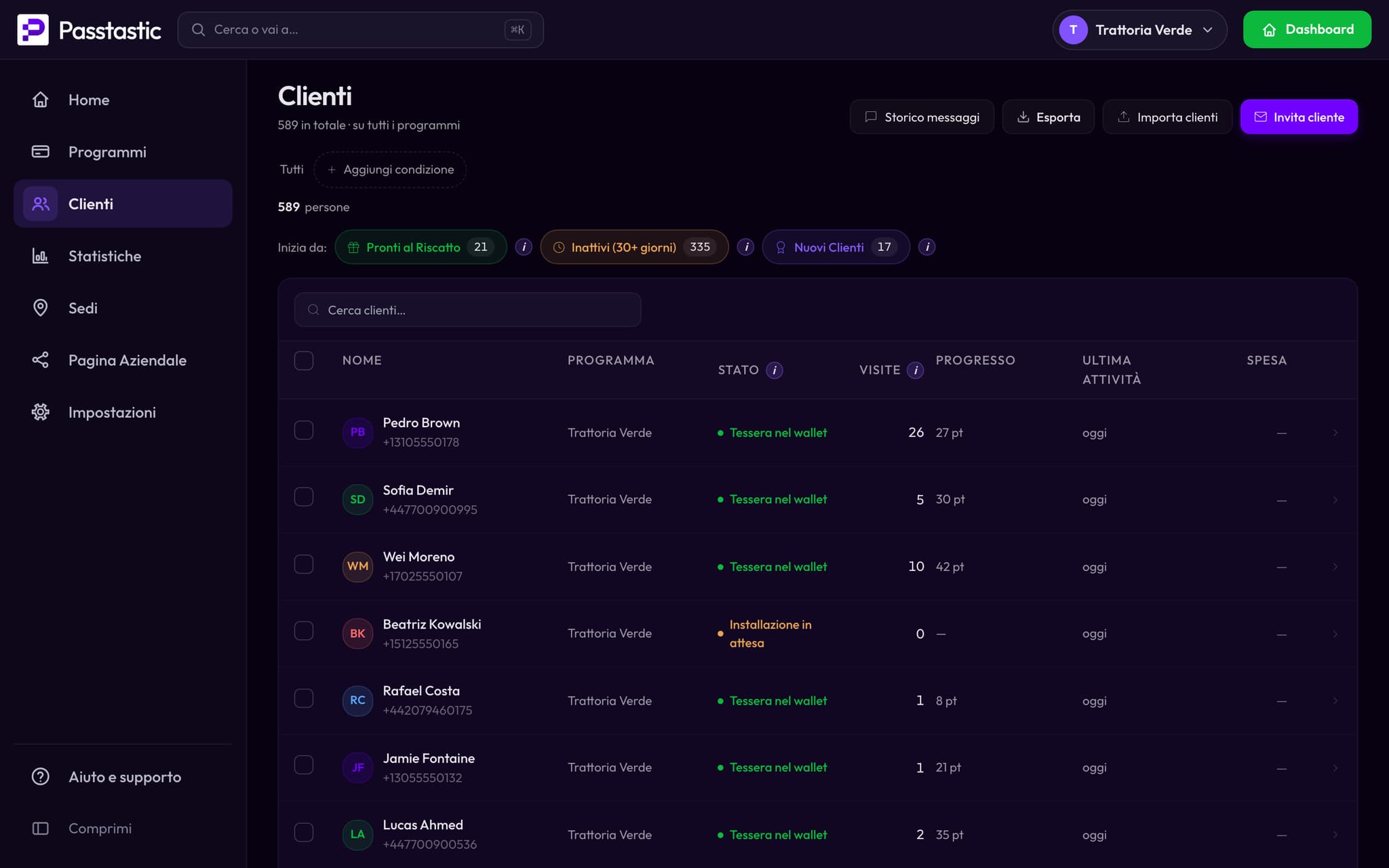Open Statistiche in sidebar

point(123,256)
